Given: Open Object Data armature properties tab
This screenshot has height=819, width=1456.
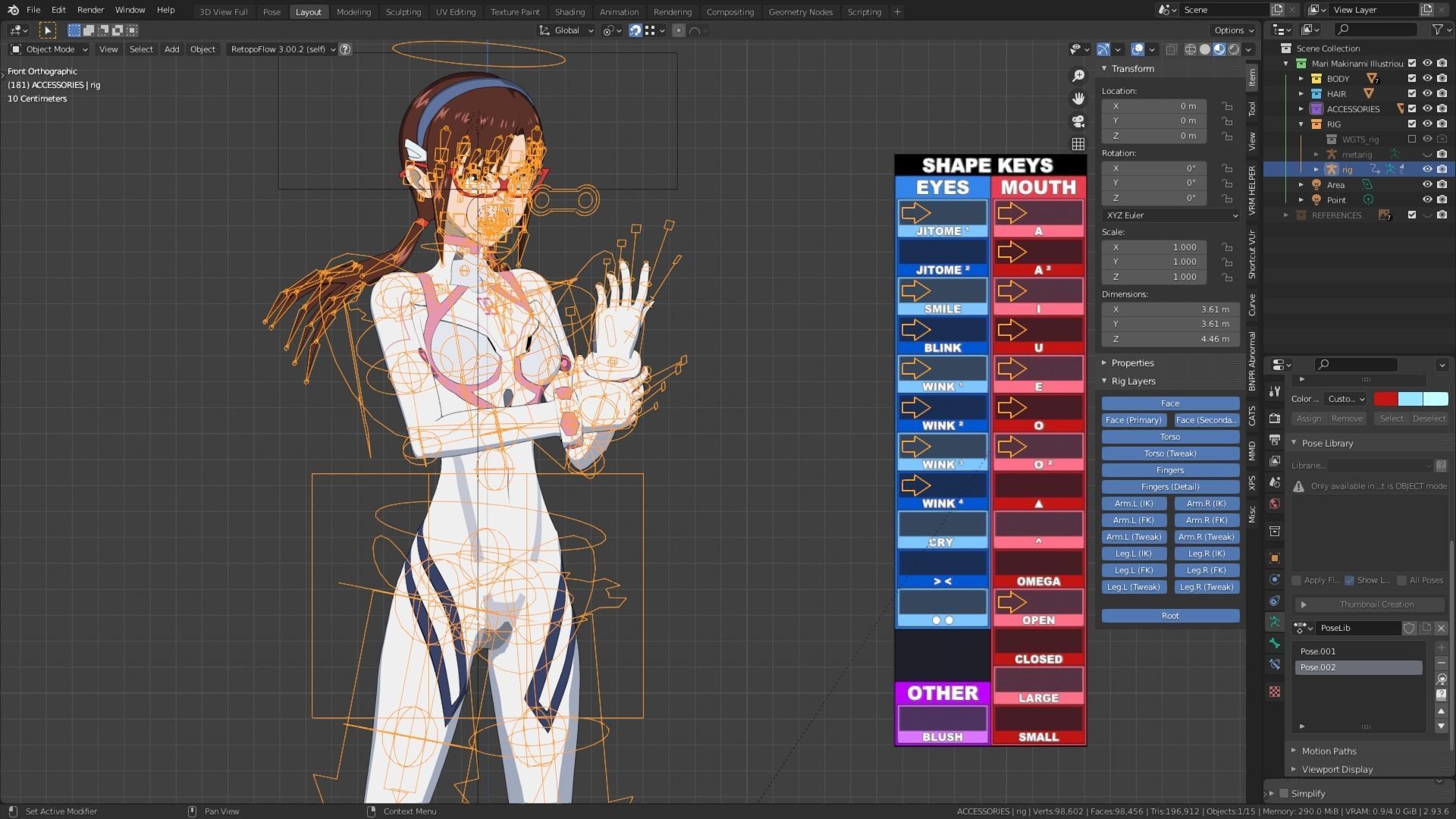Looking at the screenshot, I should pos(1275,622).
